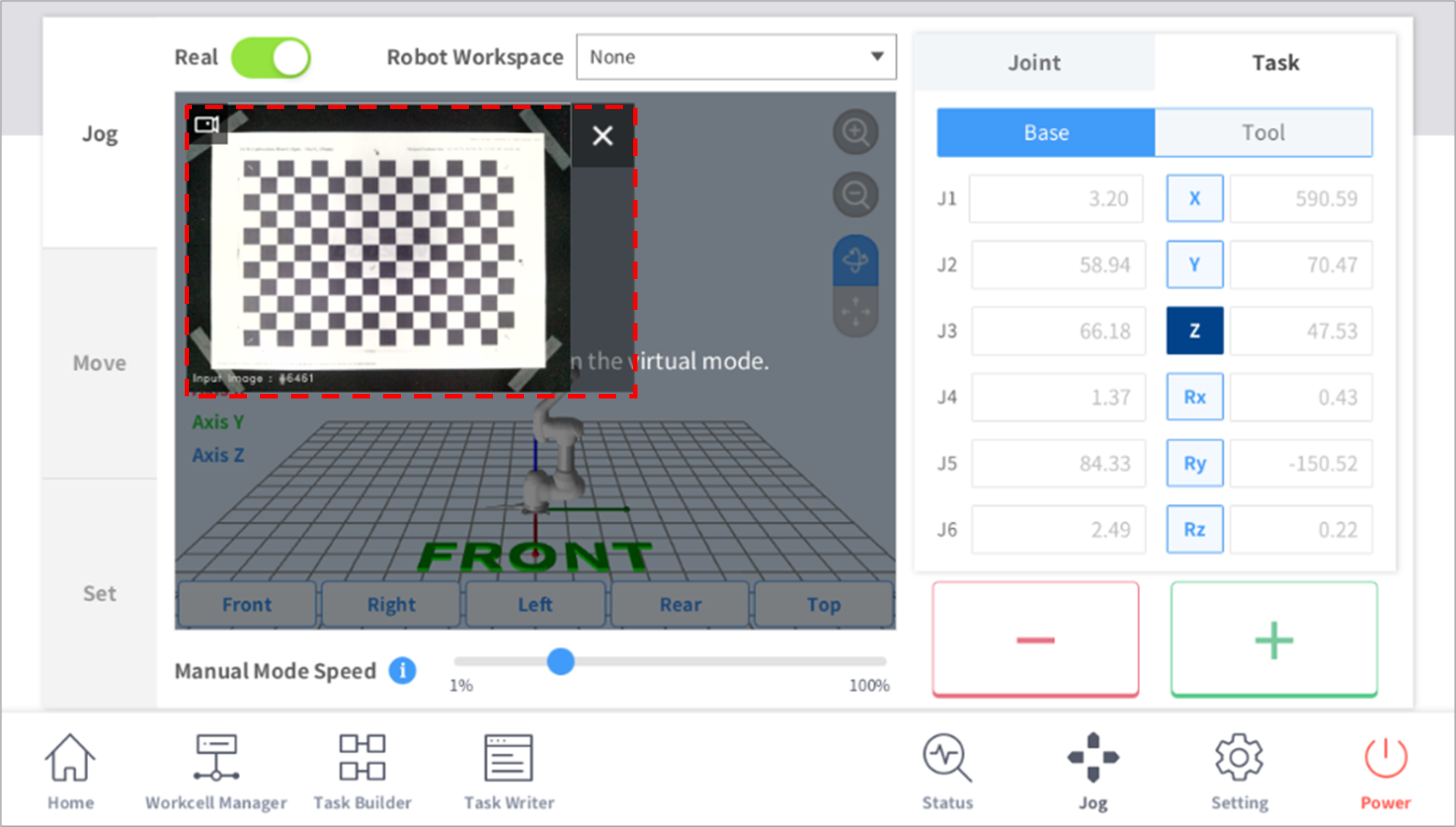Select the 3D rotate view icon

(x=855, y=260)
